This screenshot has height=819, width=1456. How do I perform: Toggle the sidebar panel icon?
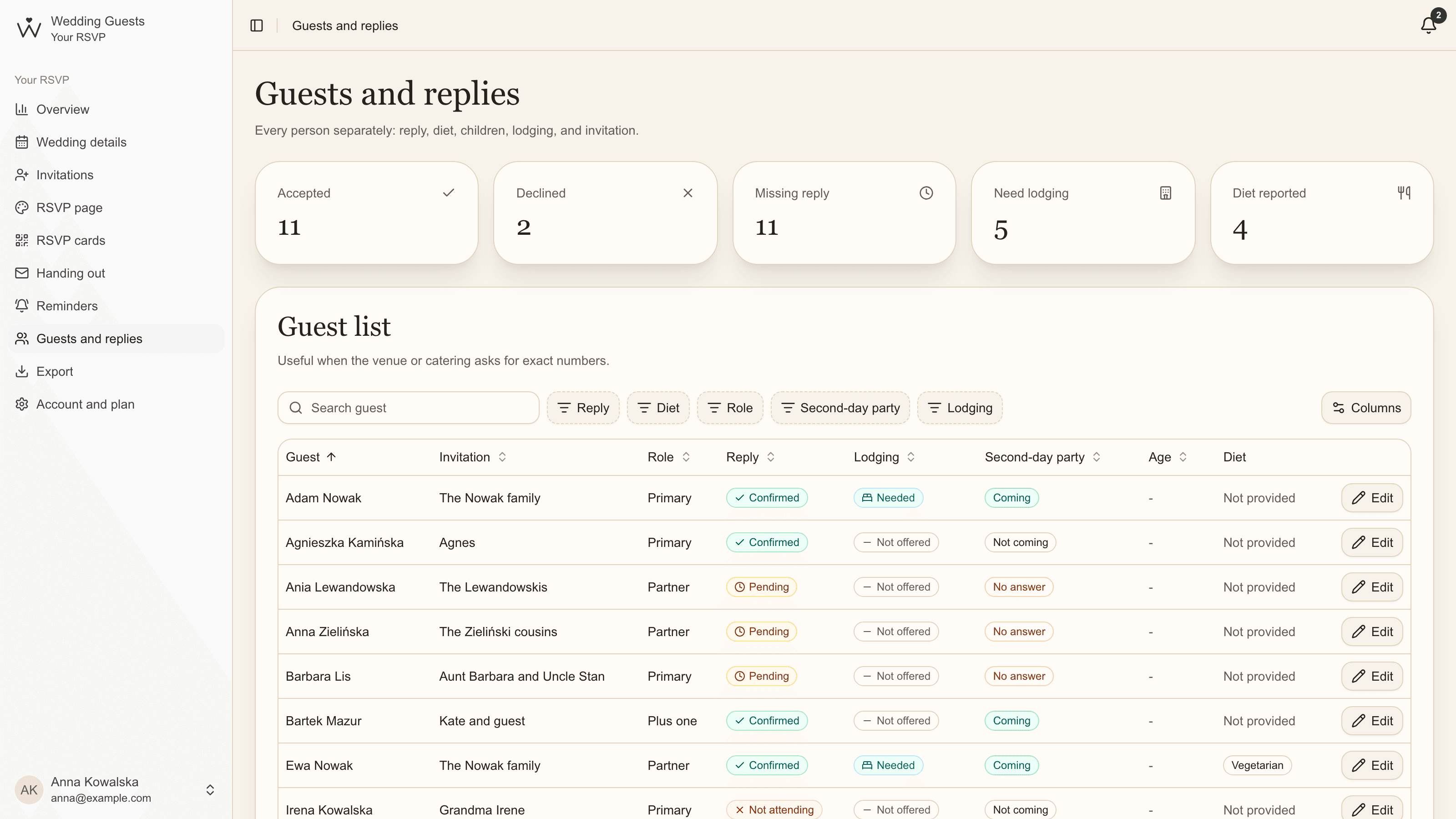click(257, 25)
